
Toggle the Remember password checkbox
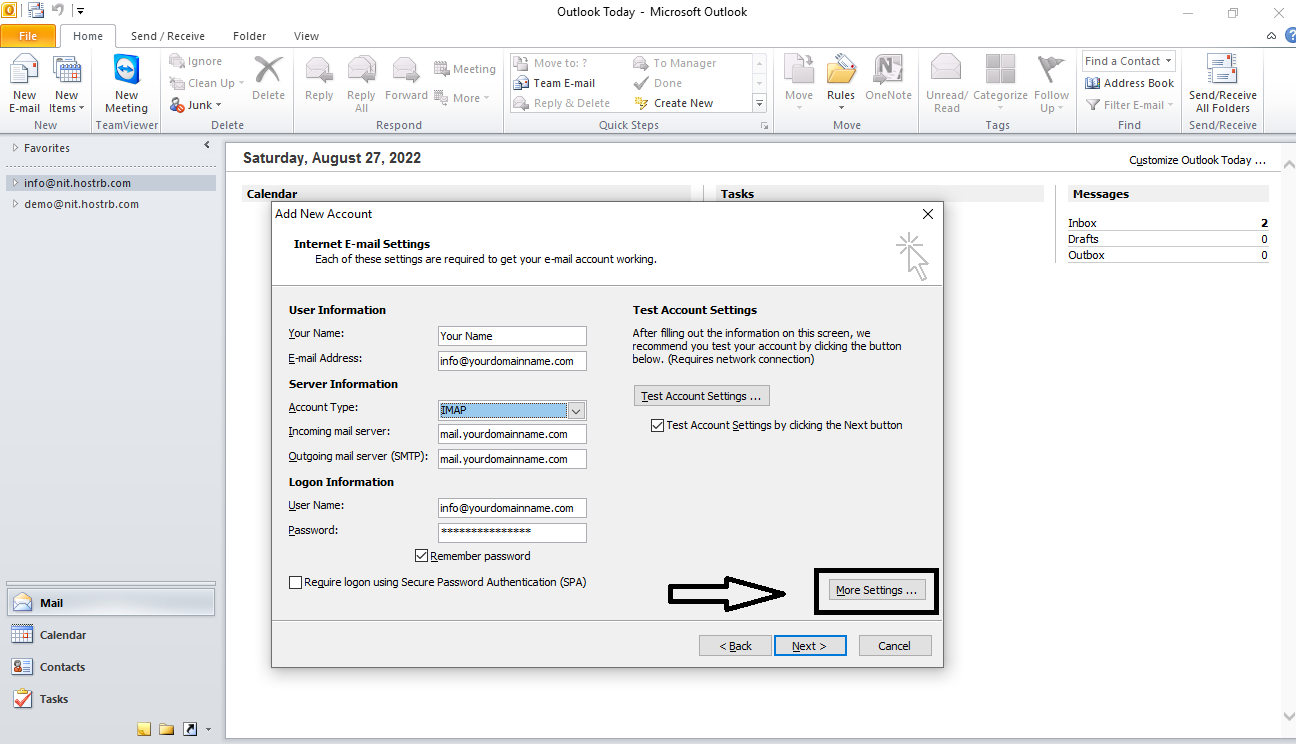[x=421, y=556]
